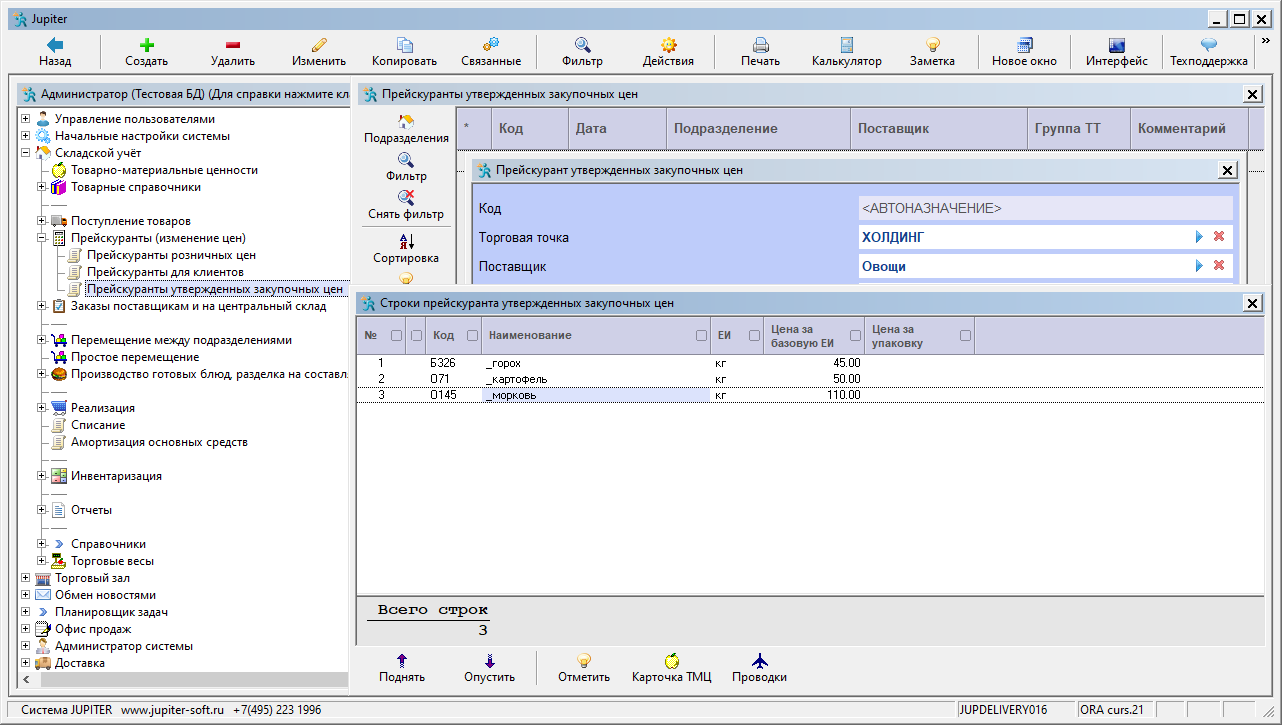Click the Поднять up arrow button

(x=402, y=668)
